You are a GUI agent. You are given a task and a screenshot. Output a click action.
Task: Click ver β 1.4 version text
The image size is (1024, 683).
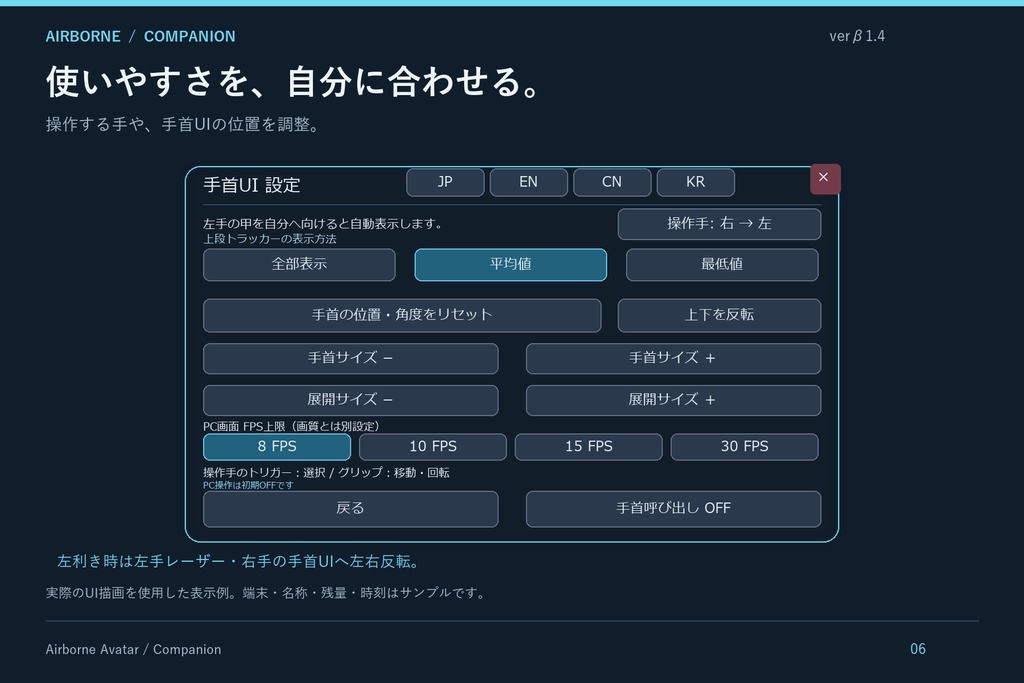[x=857, y=36]
